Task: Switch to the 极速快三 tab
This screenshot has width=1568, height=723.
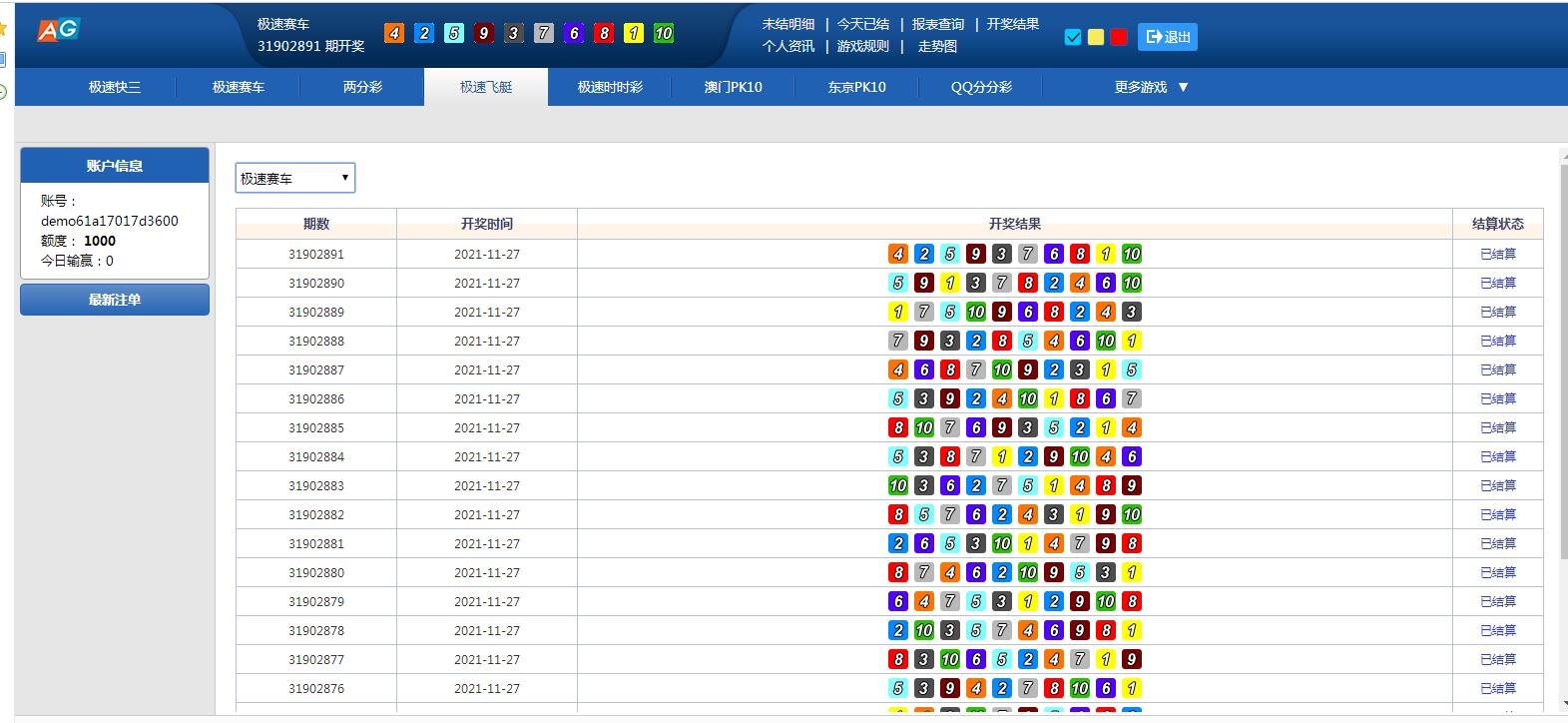Action: pyautogui.click(x=115, y=87)
